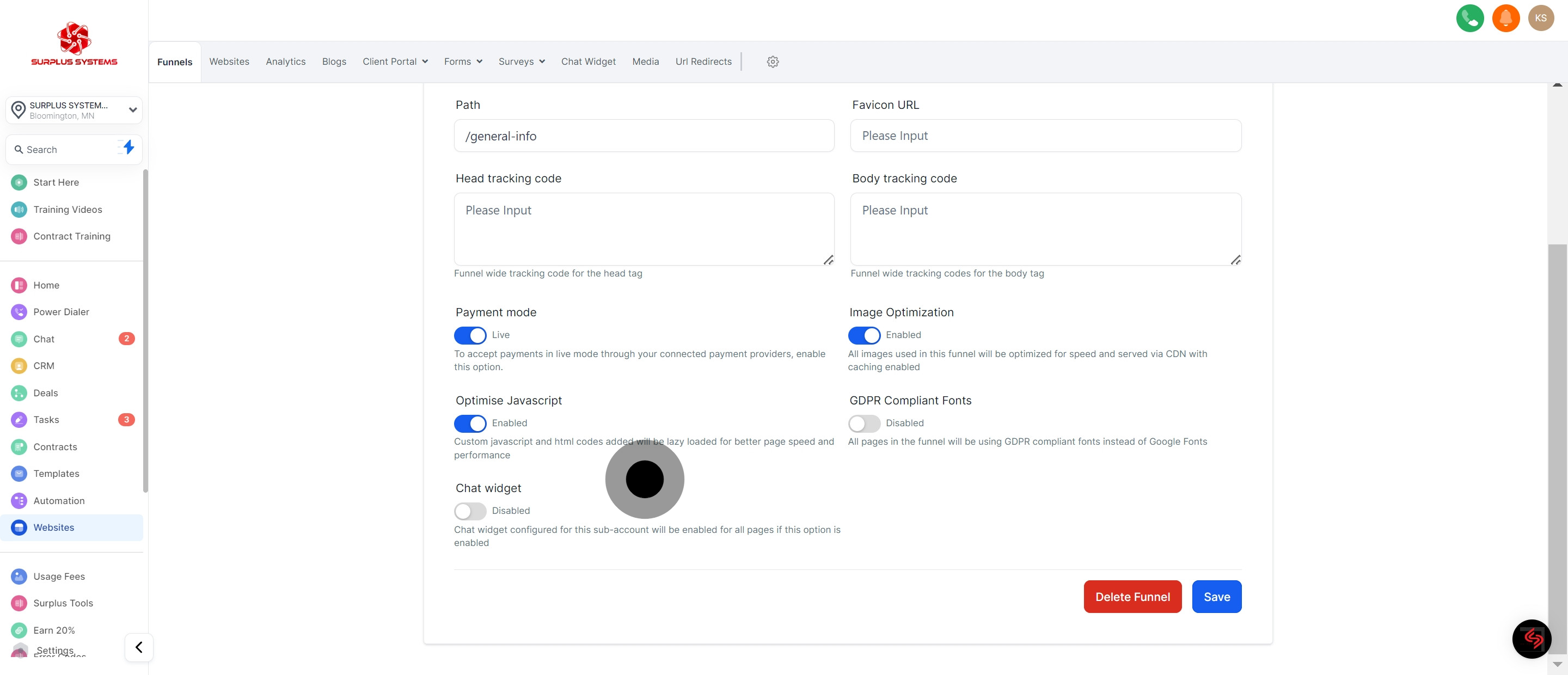Open the orange notifications bell
Viewport: 1568px width, 675px height.
pos(1505,19)
